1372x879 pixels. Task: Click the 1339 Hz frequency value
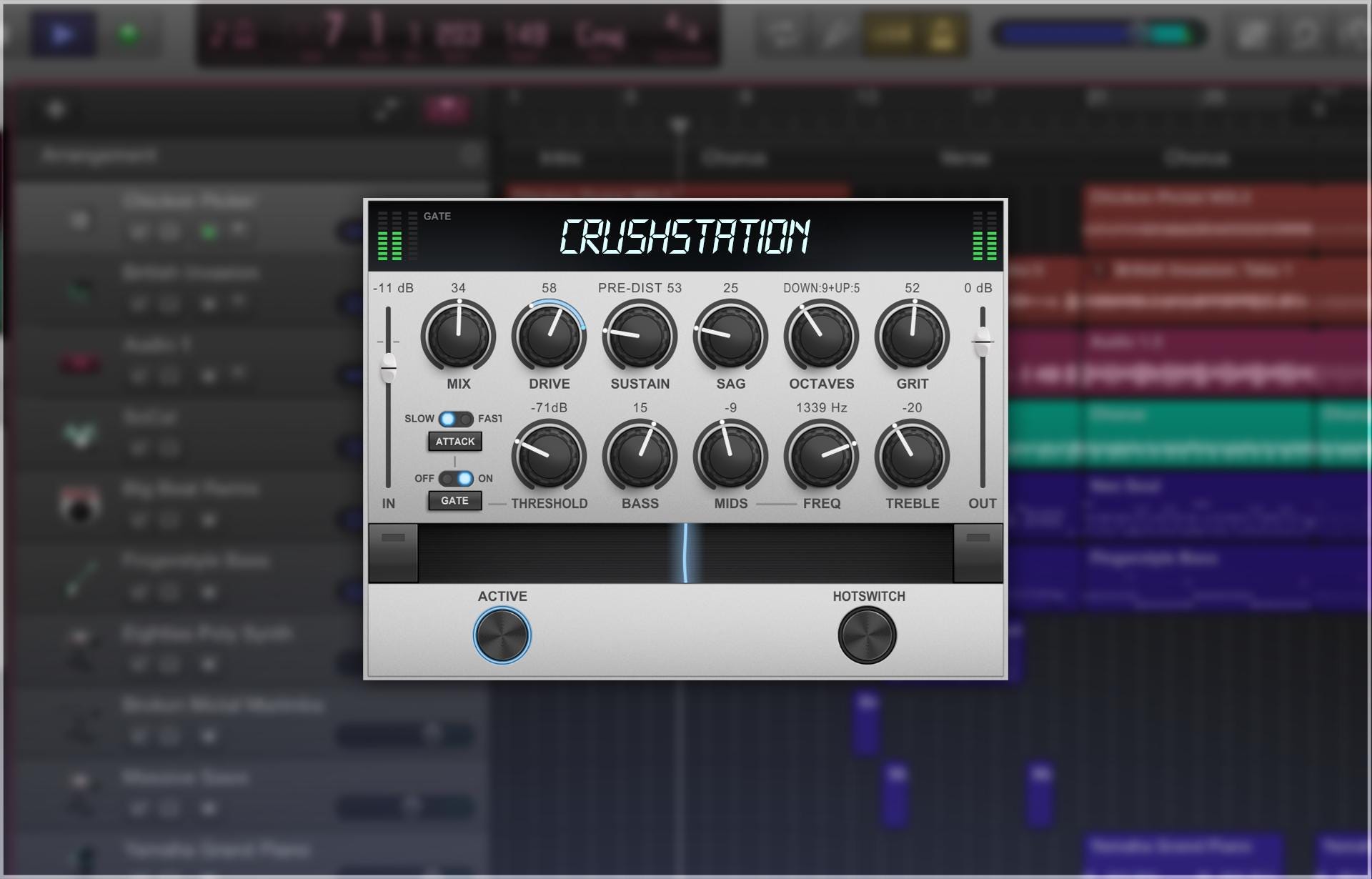821,408
